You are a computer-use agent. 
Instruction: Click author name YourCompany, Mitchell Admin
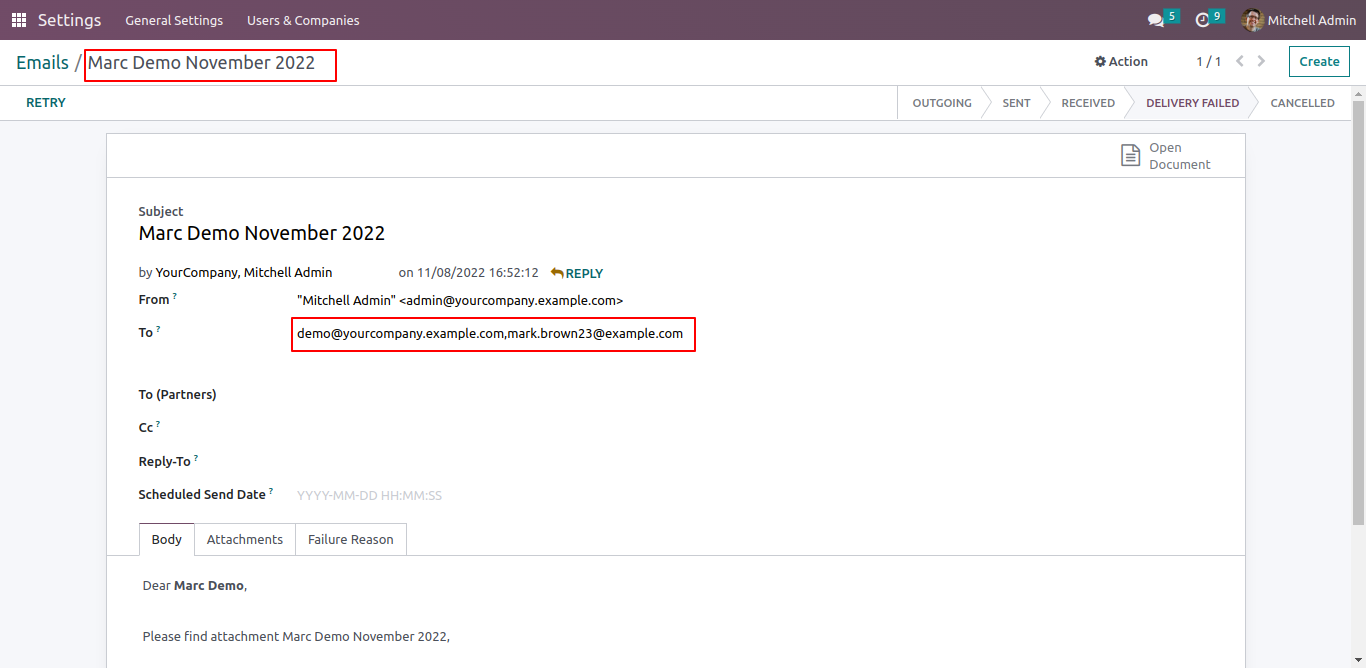point(244,272)
